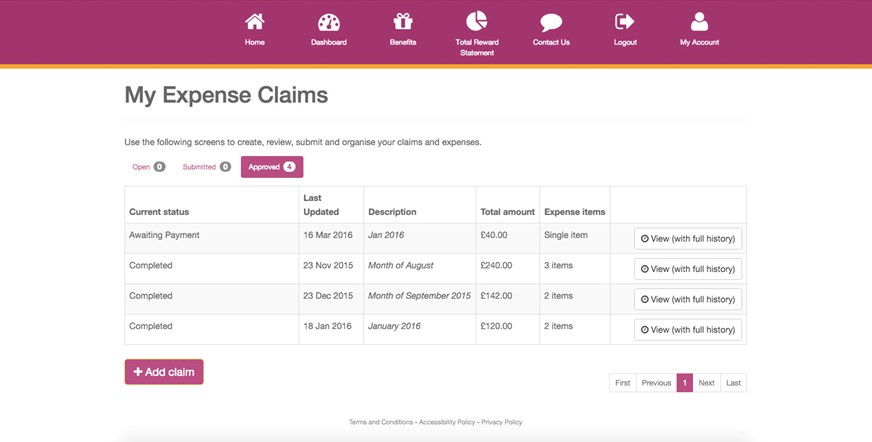View full history for Month of August claim

coord(688,269)
